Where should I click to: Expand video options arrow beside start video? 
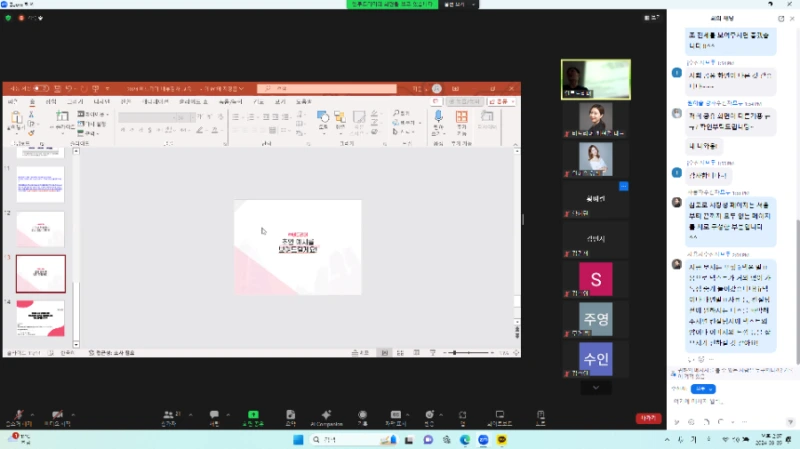pyautogui.click(x=73, y=414)
